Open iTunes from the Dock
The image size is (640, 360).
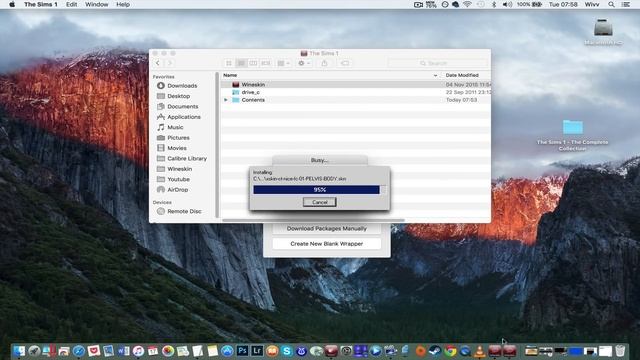(138, 351)
